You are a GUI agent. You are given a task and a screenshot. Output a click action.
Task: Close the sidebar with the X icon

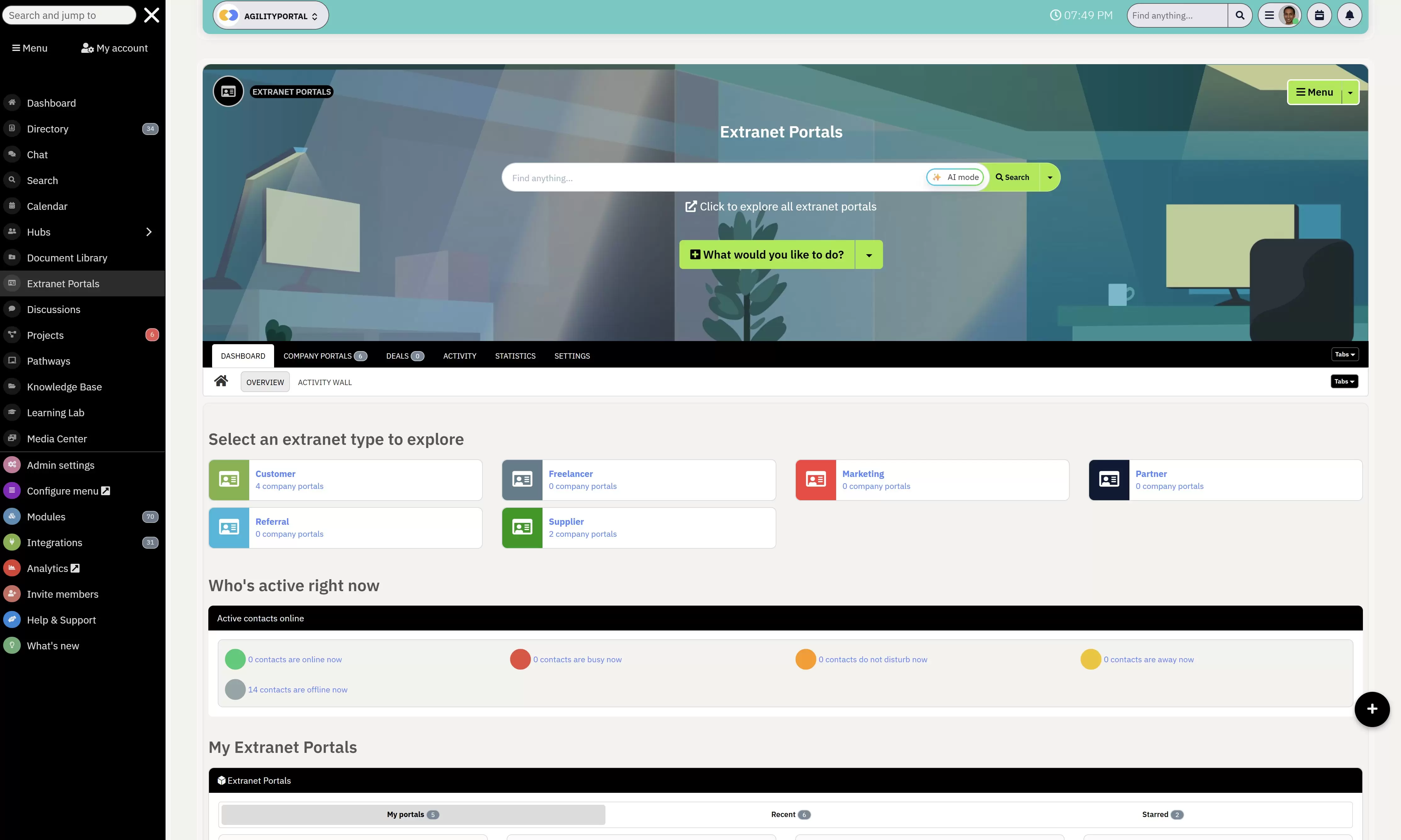(x=151, y=15)
